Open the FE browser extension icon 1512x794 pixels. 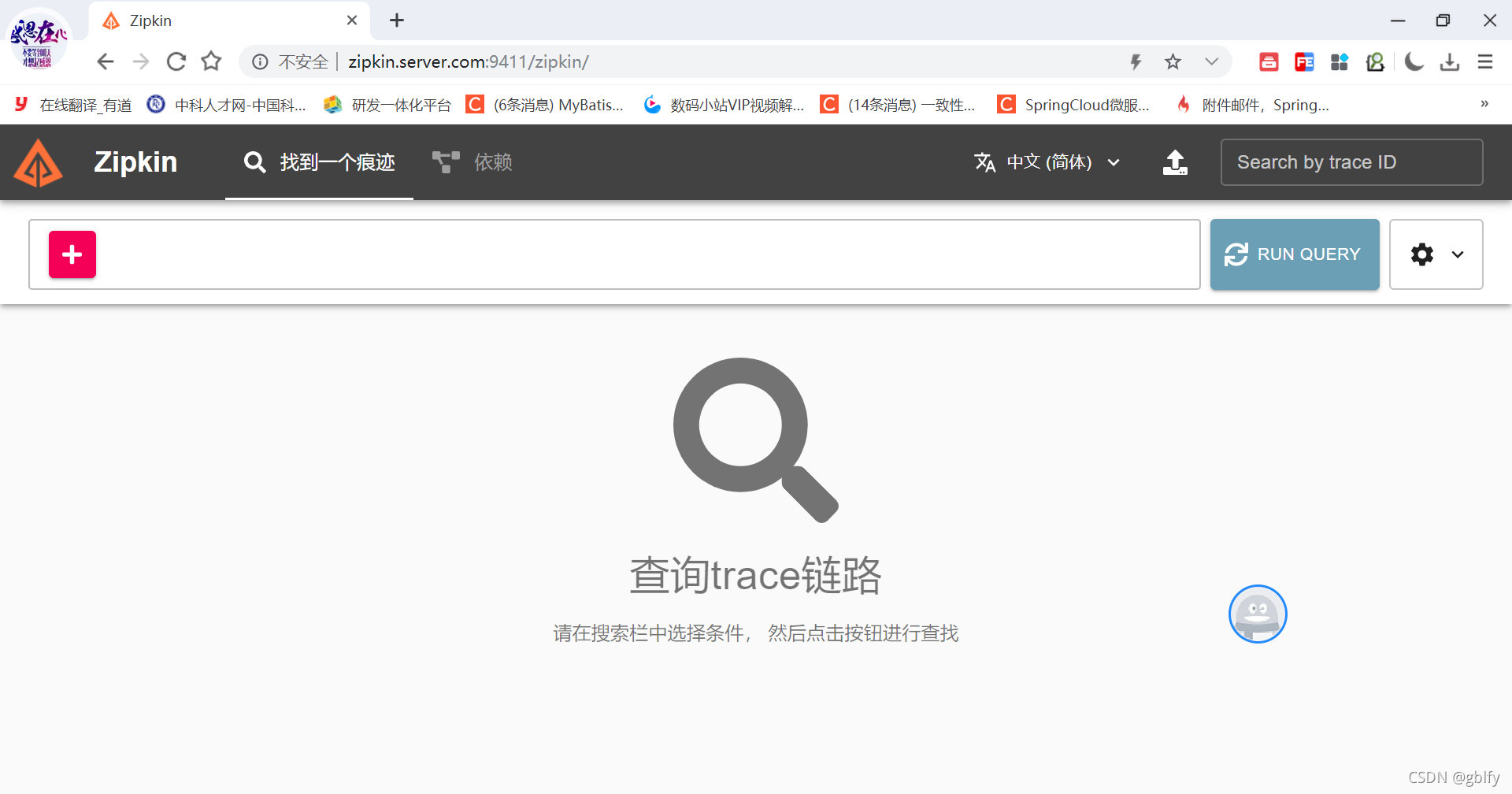pos(1304,61)
